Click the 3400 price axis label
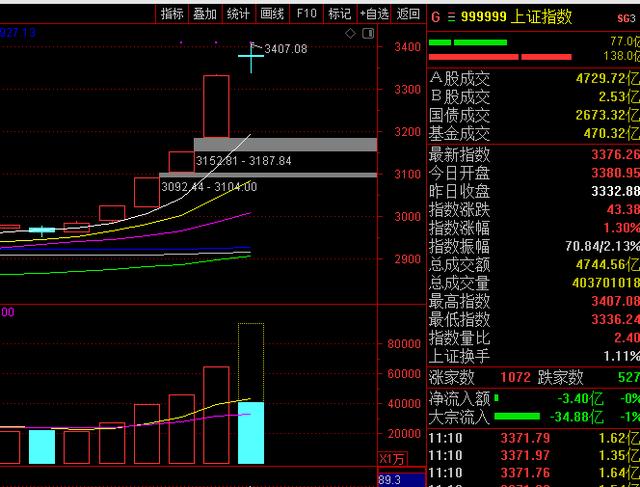The width and height of the screenshot is (640, 487). click(x=407, y=47)
